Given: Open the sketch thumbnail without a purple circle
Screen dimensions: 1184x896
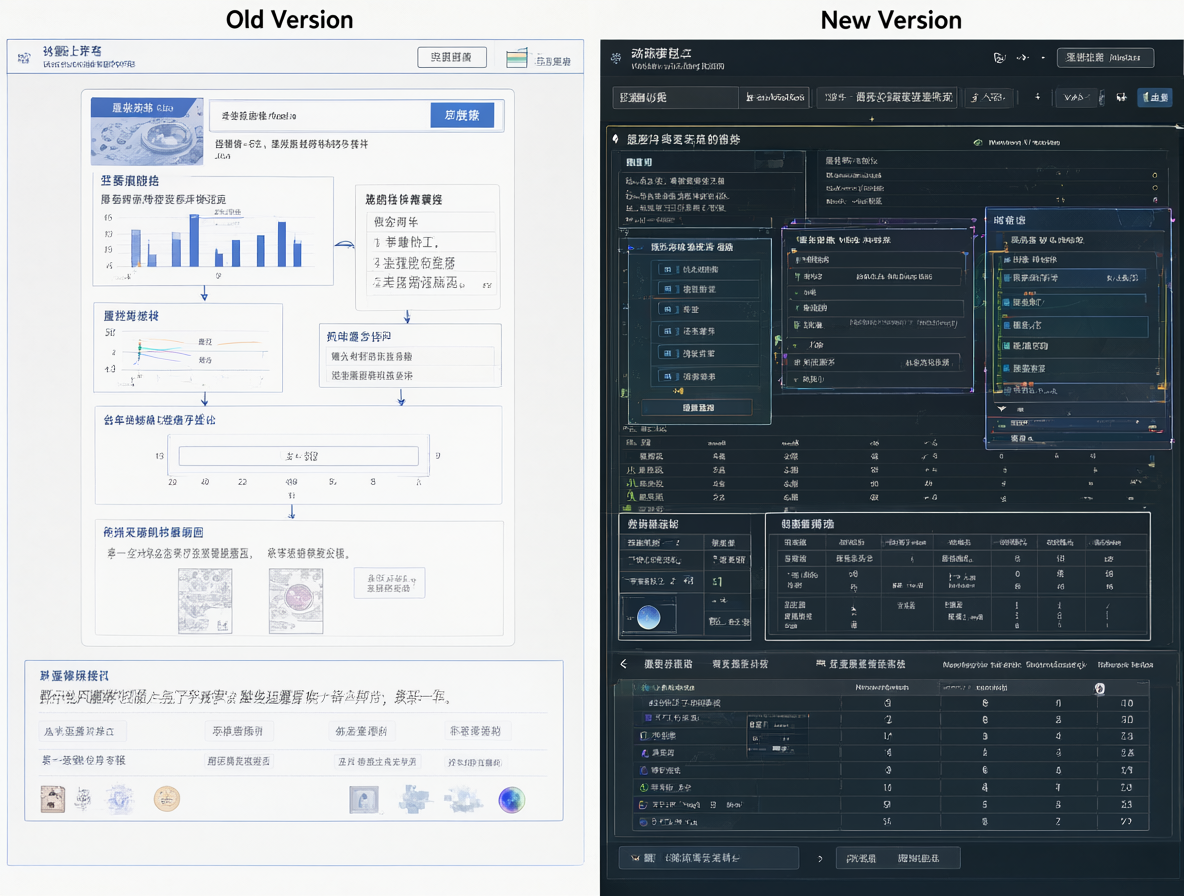Looking at the screenshot, I should click(x=205, y=600).
